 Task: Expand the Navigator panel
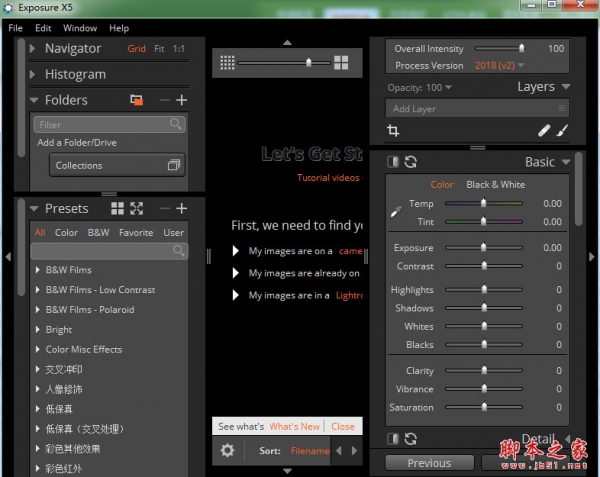[33, 49]
